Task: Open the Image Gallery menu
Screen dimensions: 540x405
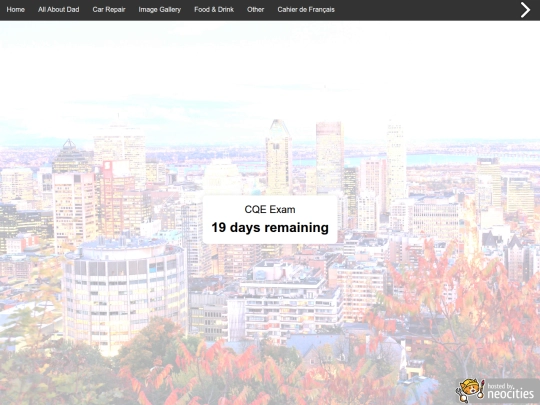Action: [159, 10]
